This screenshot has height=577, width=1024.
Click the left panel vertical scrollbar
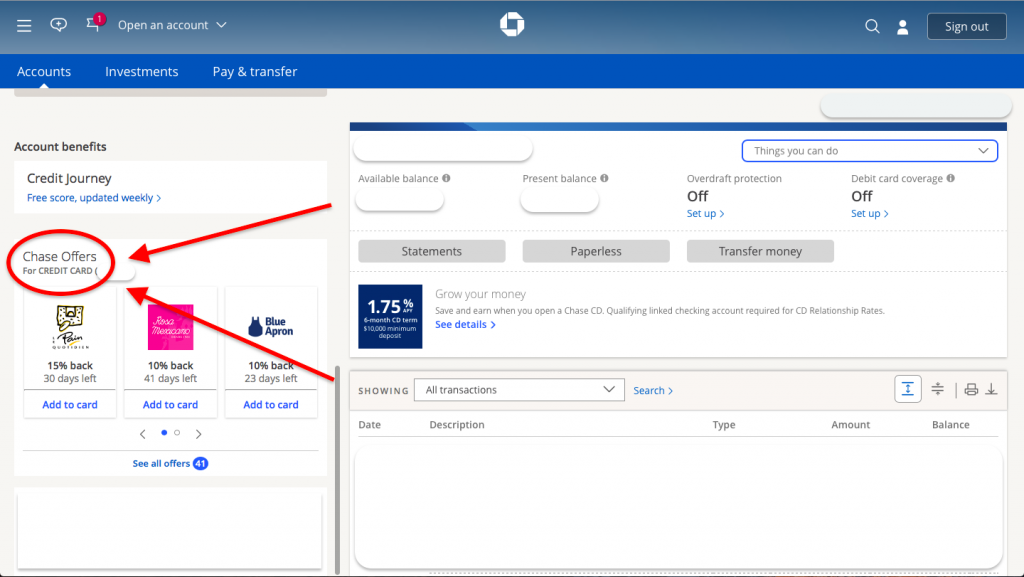(337, 470)
